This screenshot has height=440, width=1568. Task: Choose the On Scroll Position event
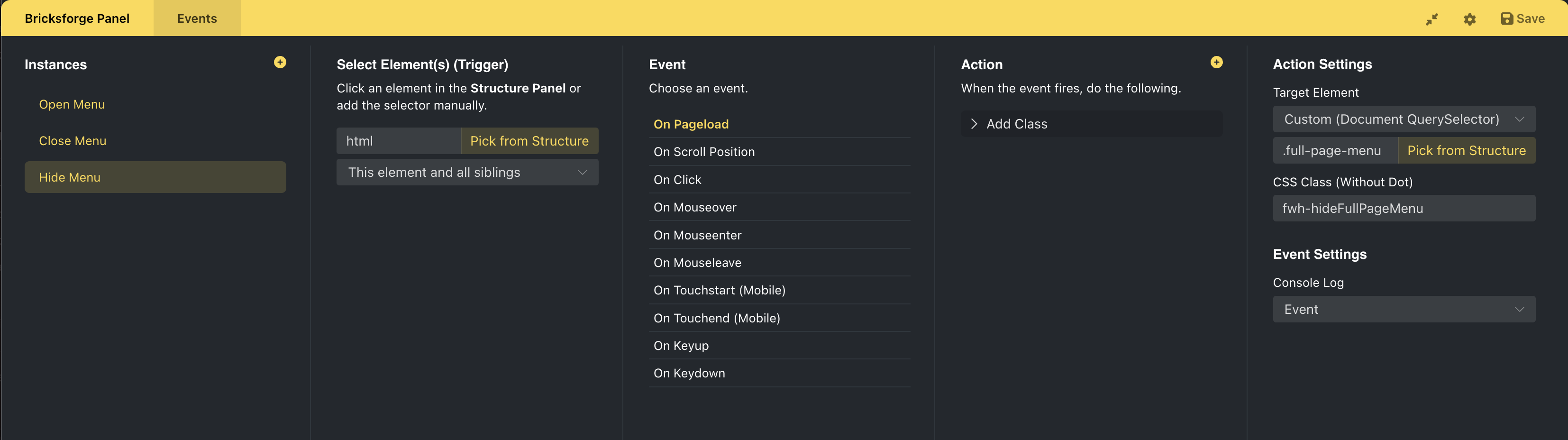(x=703, y=152)
